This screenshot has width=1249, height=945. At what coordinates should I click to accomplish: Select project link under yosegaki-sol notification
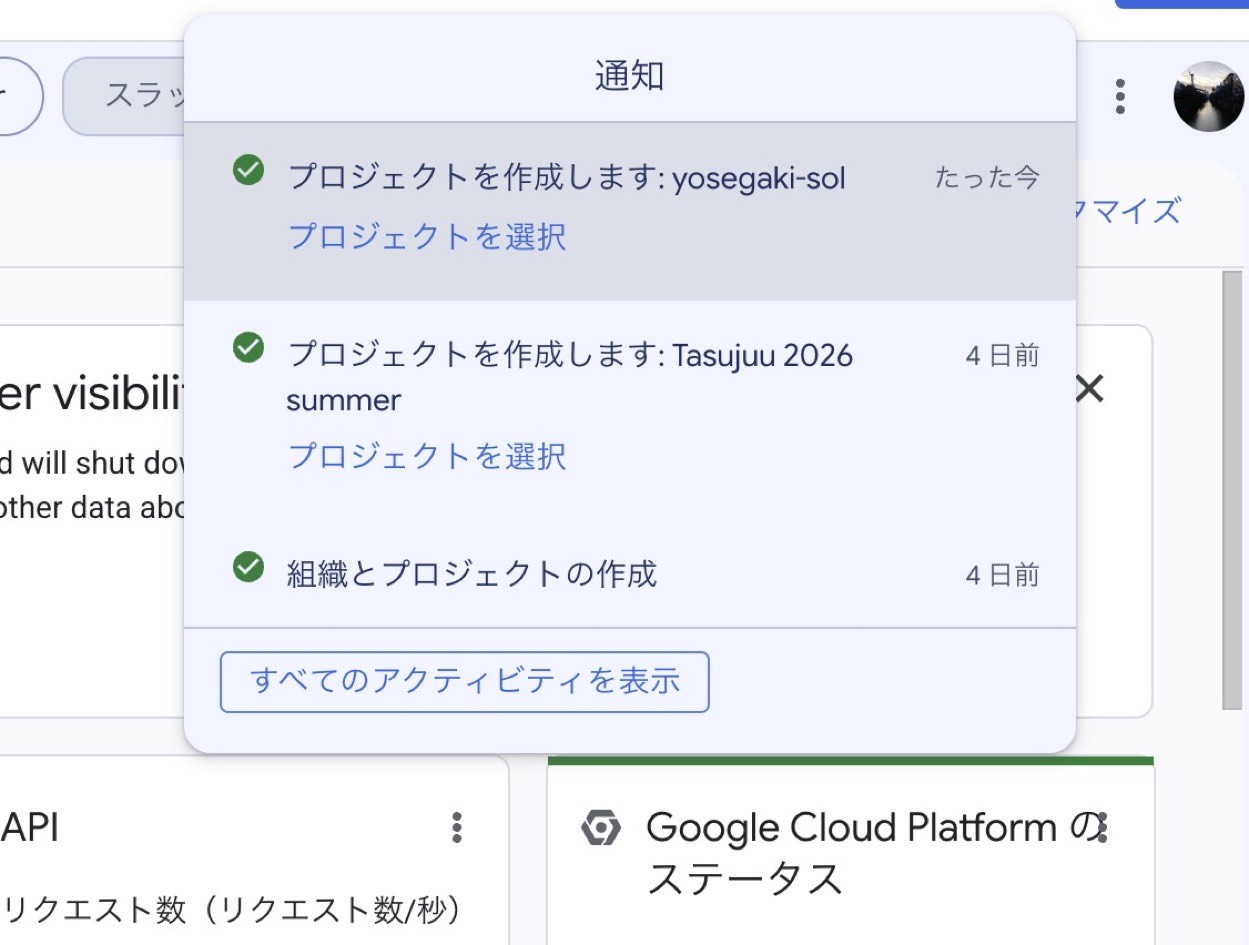427,237
